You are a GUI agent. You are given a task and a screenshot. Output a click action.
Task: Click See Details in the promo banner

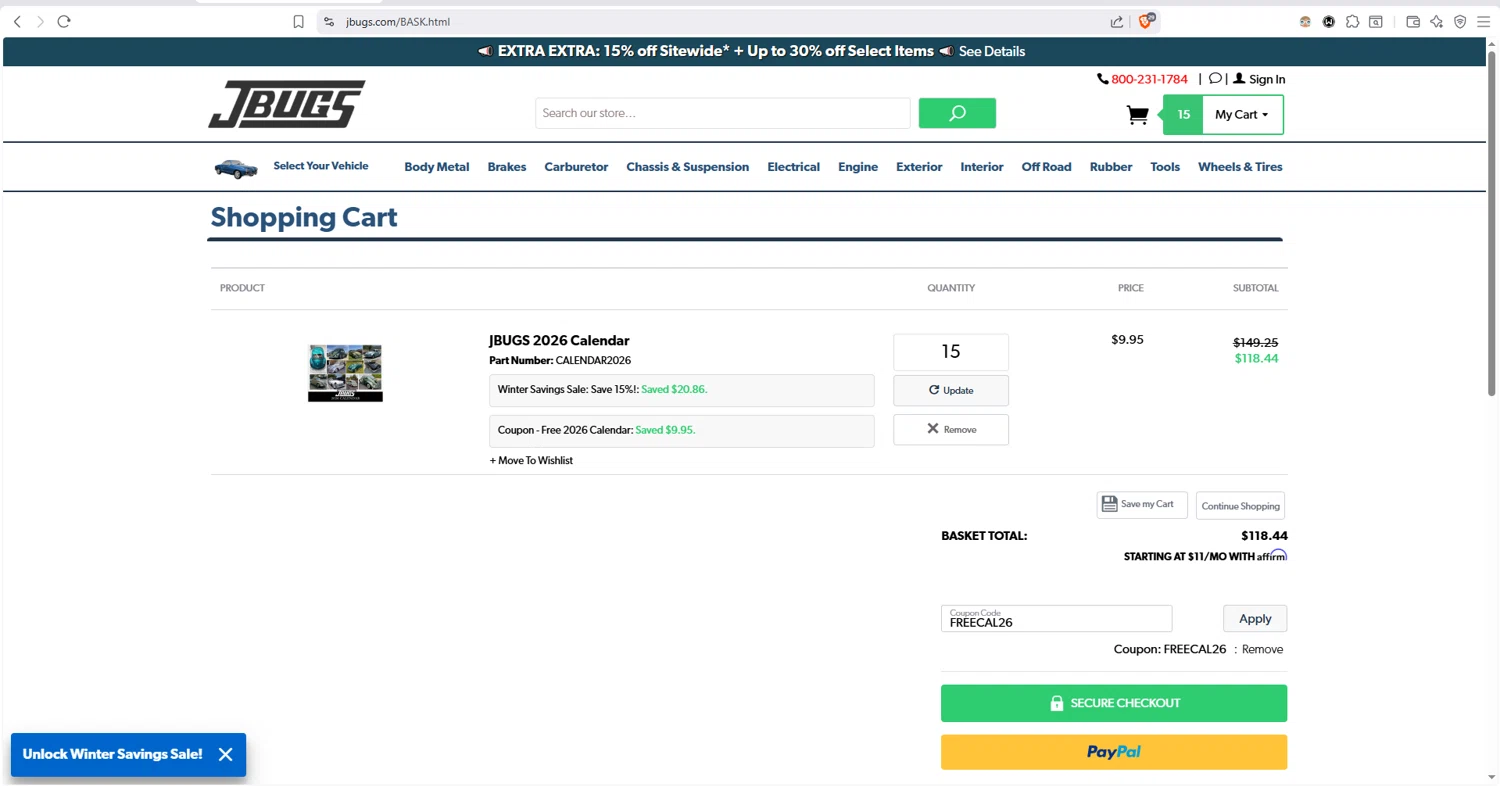click(991, 51)
